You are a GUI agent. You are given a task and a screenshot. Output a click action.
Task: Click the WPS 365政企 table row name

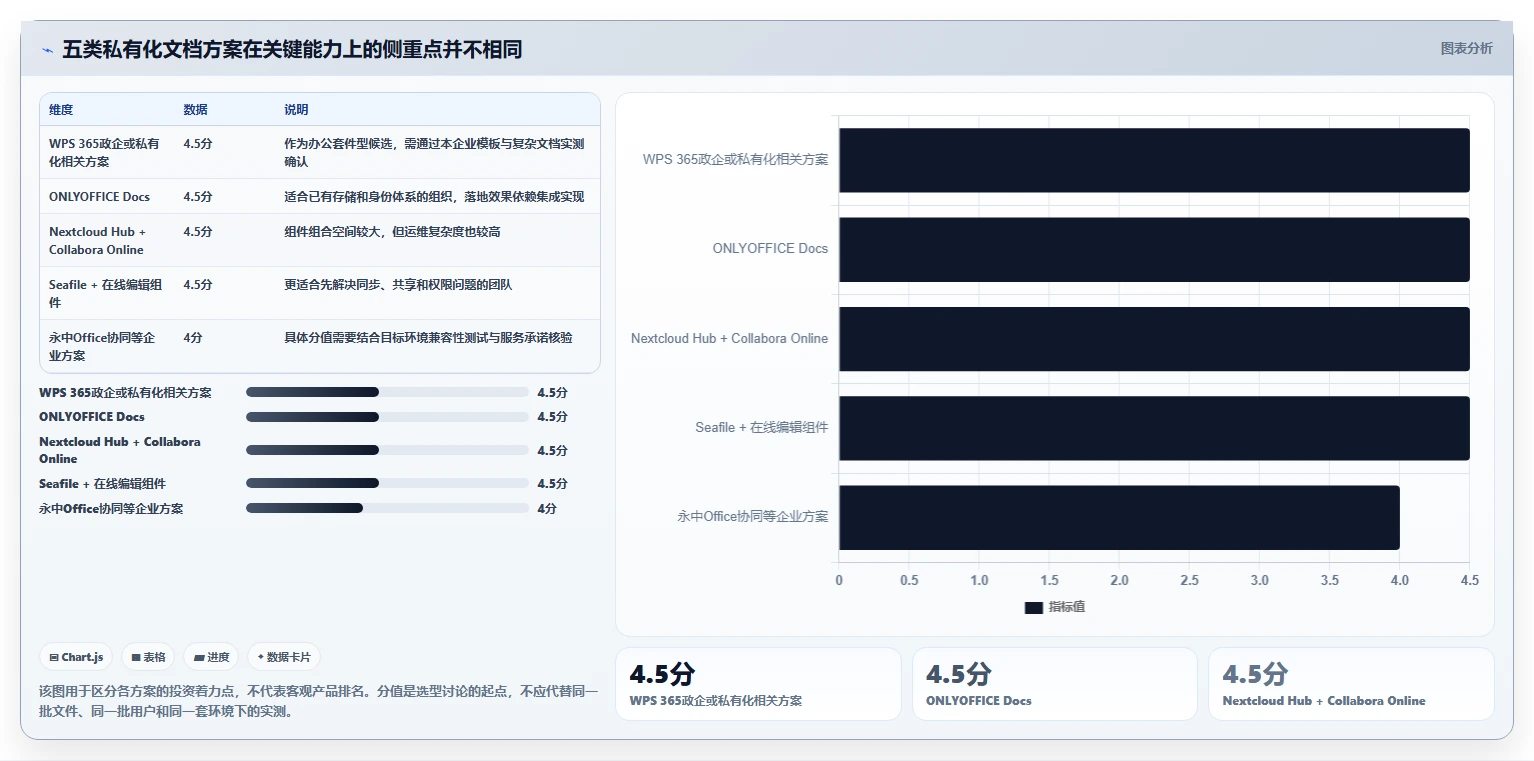coord(105,152)
